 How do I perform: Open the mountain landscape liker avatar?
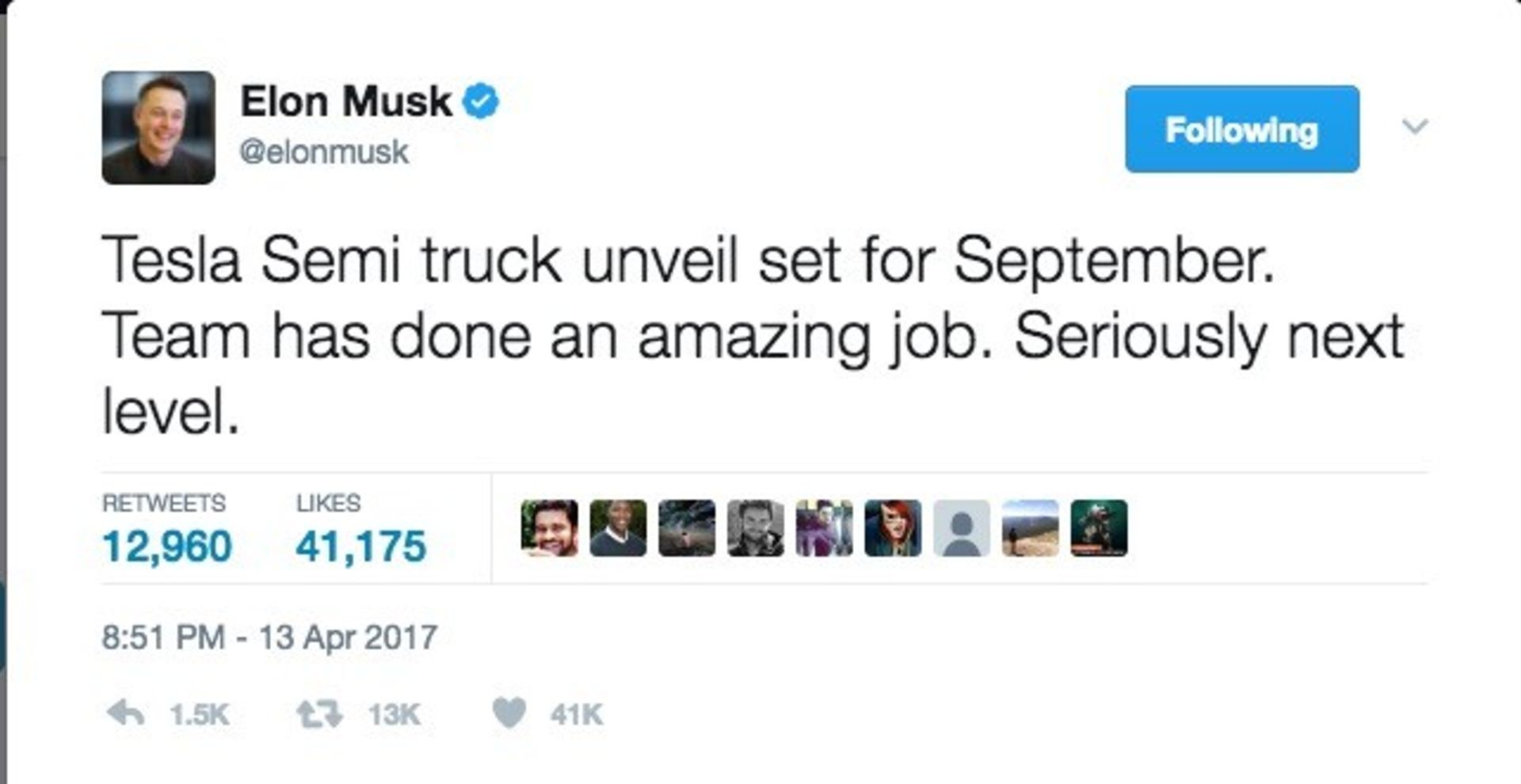(x=1030, y=528)
